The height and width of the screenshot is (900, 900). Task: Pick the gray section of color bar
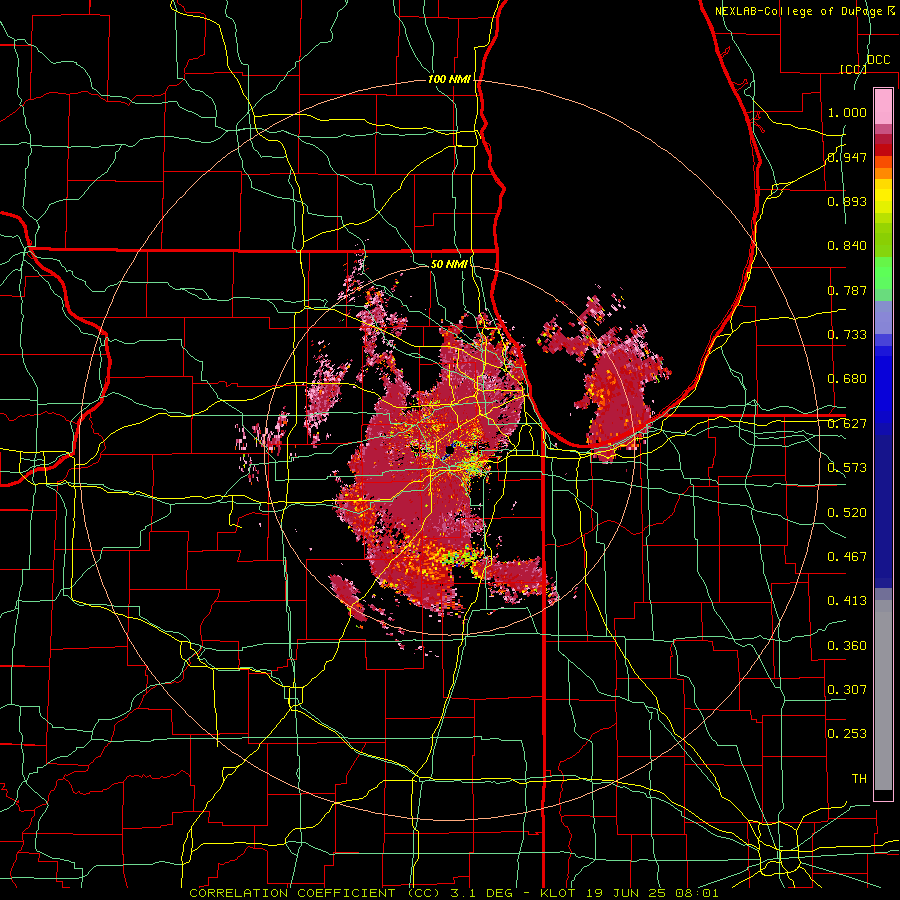click(883, 695)
